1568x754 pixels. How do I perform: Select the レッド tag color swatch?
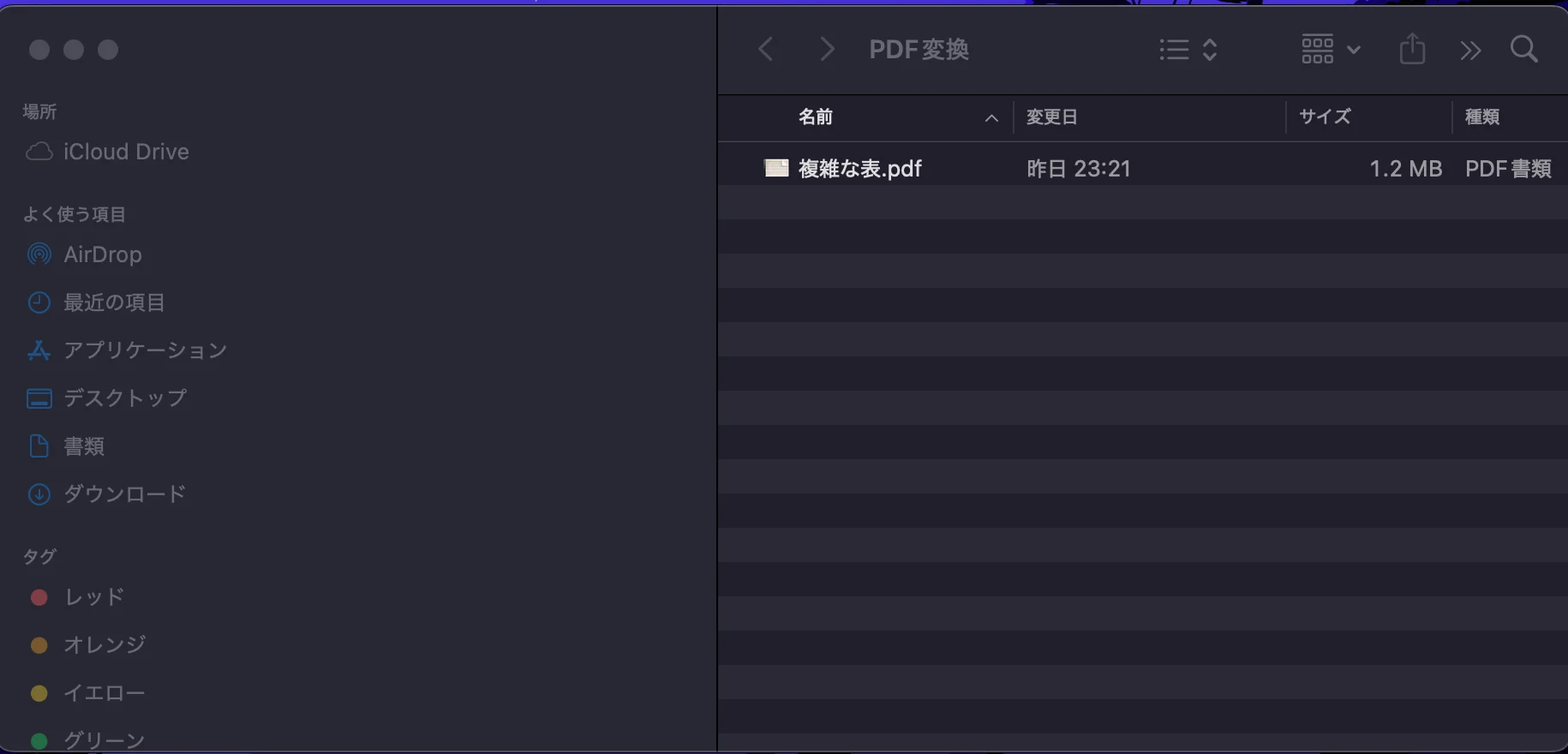39,597
